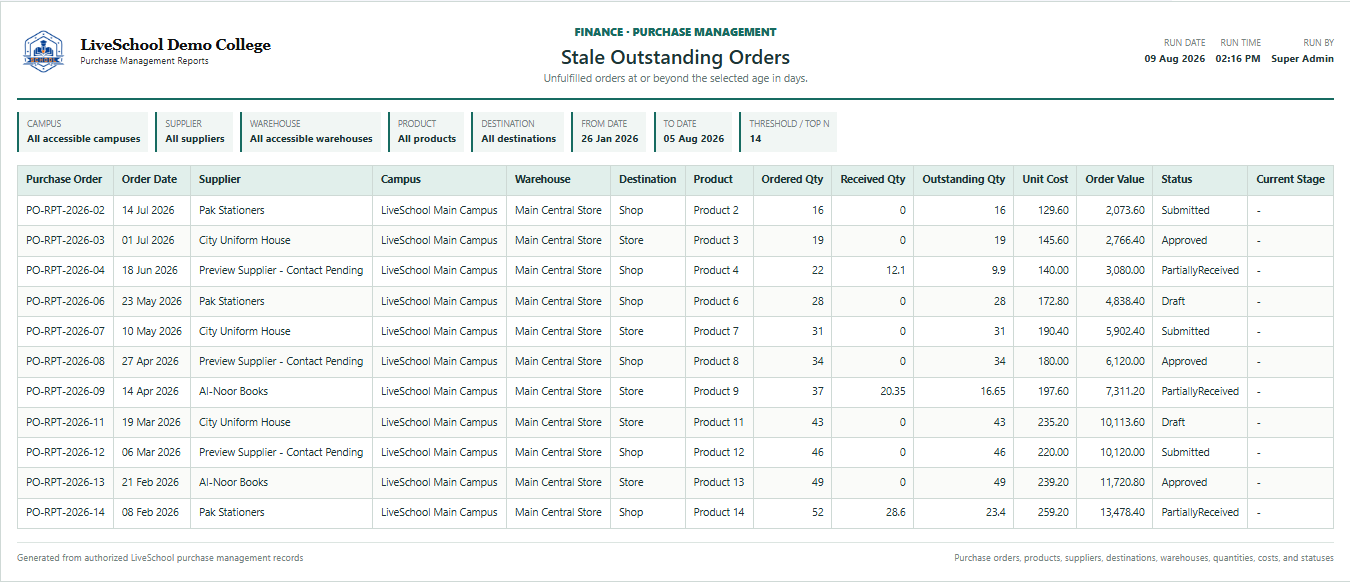This screenshot has height=582, width=1351.
Task: Click the Purchase Order column header
Action: 64,180
